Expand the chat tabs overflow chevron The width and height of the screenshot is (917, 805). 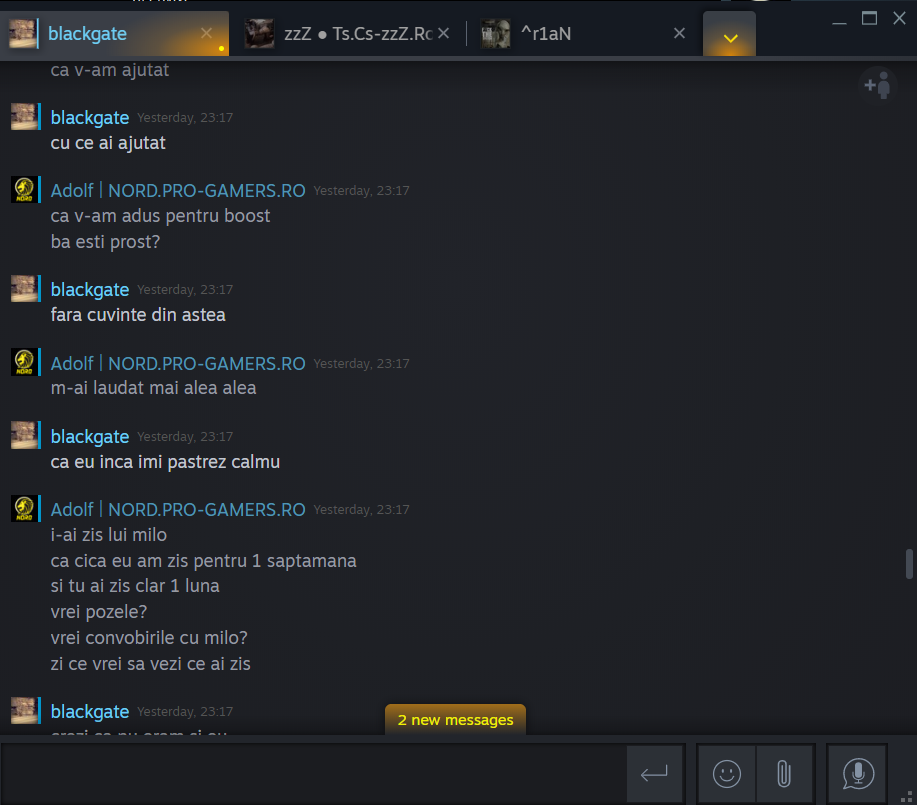coord(730,36)
